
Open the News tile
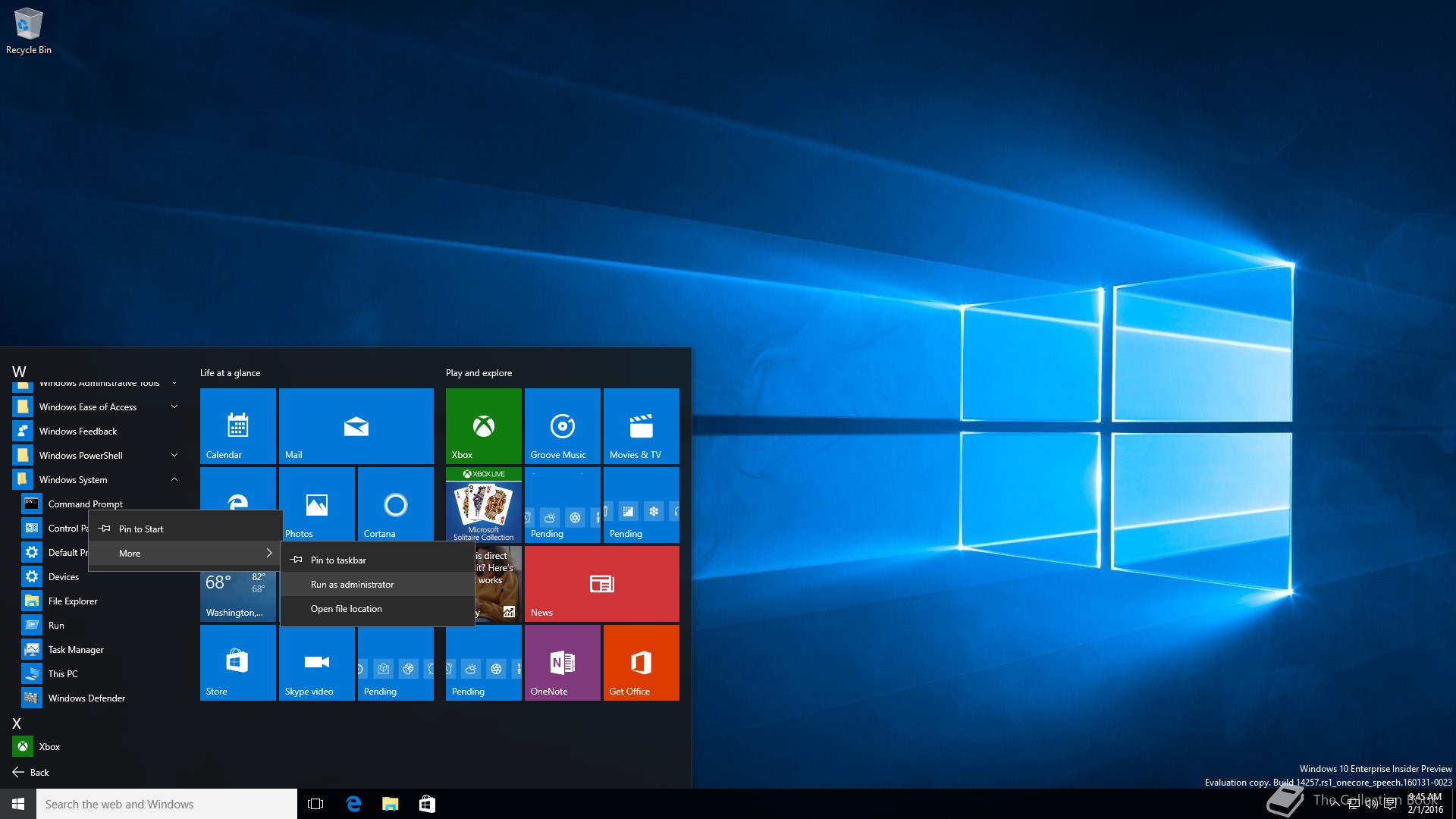(x=601, y=583)
